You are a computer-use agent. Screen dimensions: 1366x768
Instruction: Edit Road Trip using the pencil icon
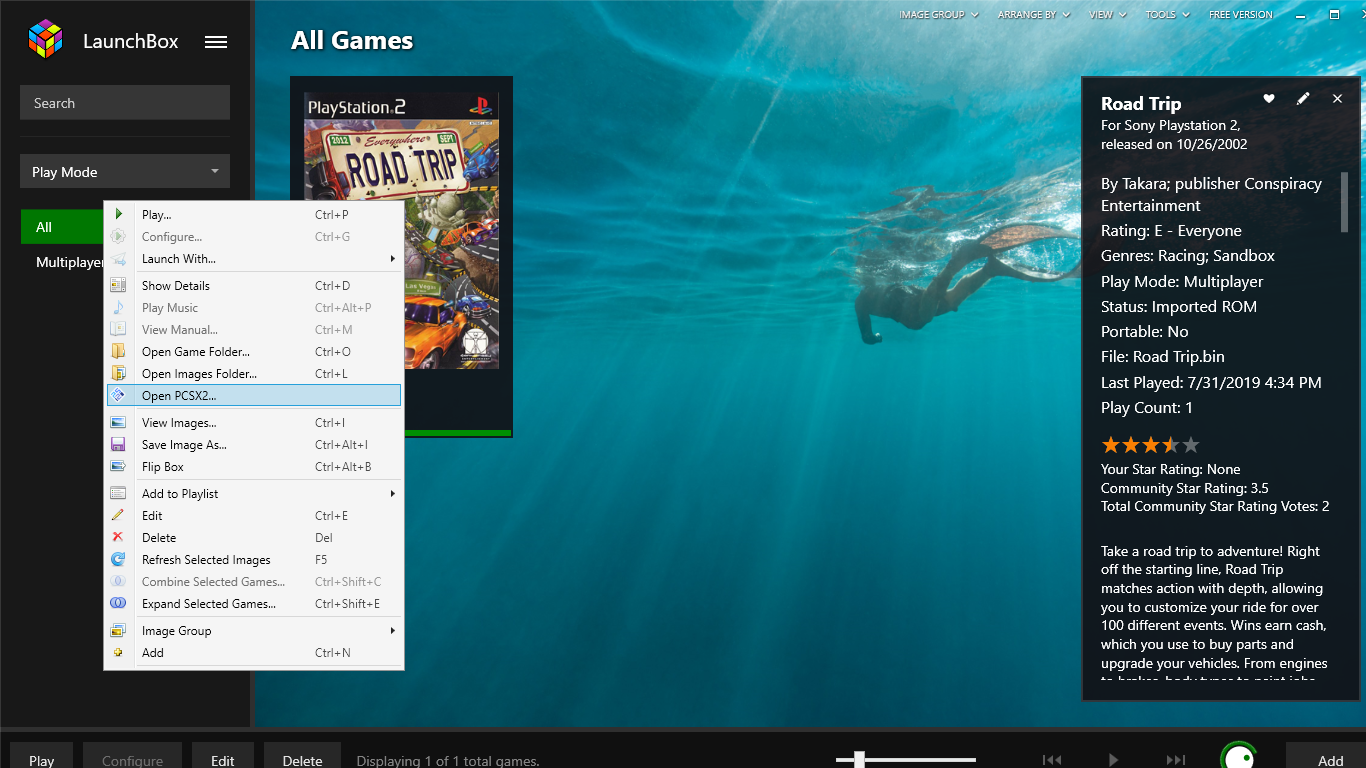point(1303,98)
